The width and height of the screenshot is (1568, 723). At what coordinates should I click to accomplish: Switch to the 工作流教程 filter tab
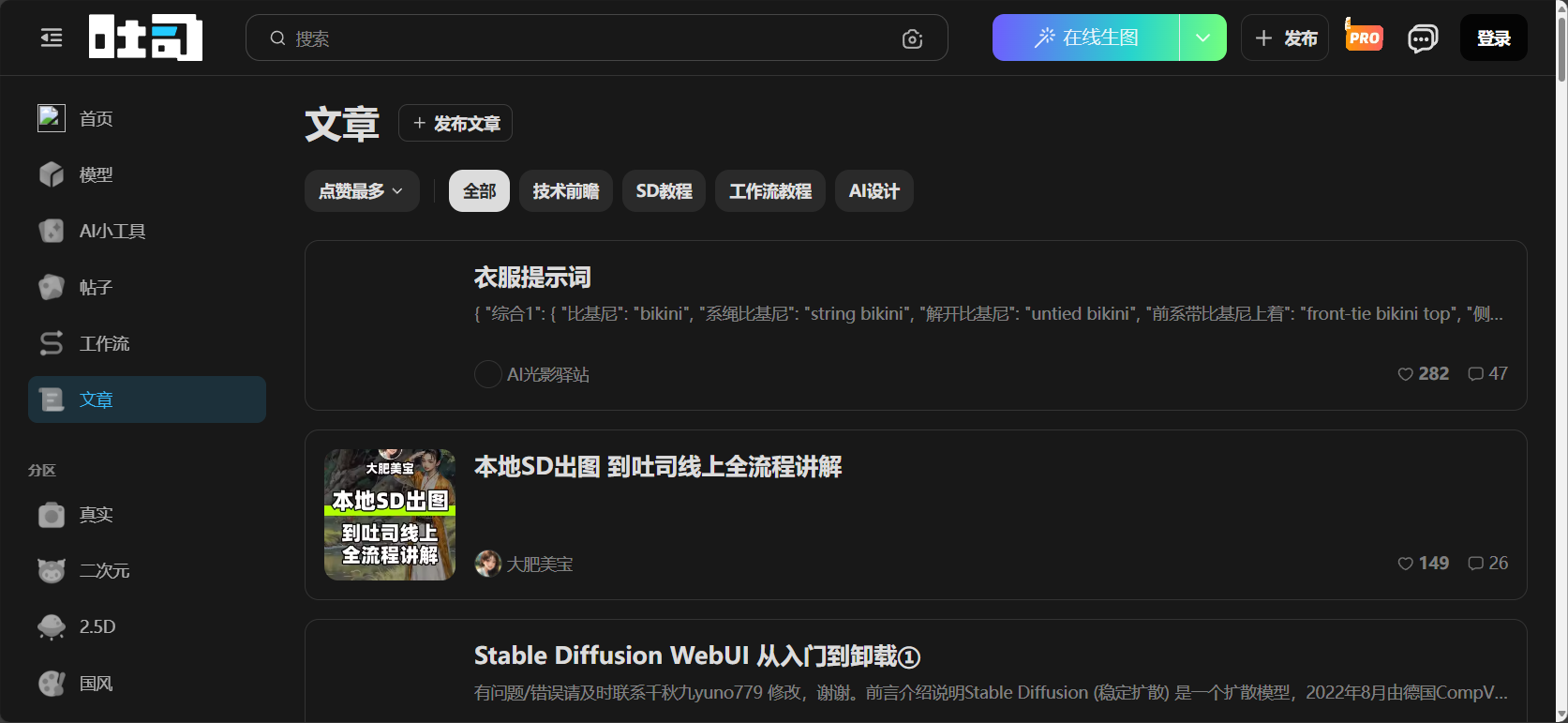[x=770, y=191]
